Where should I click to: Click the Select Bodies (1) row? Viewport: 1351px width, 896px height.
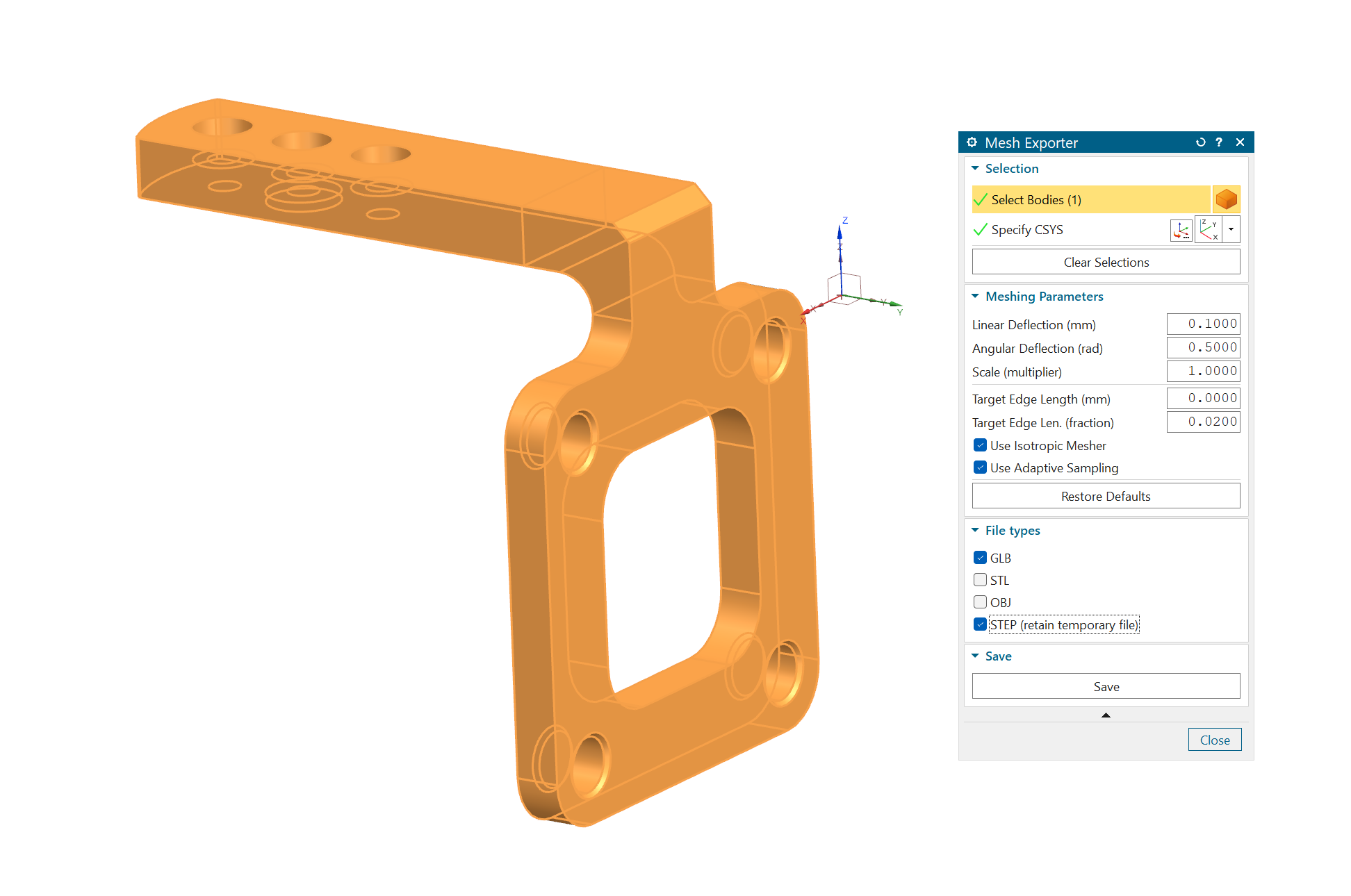click(1091, 199)
